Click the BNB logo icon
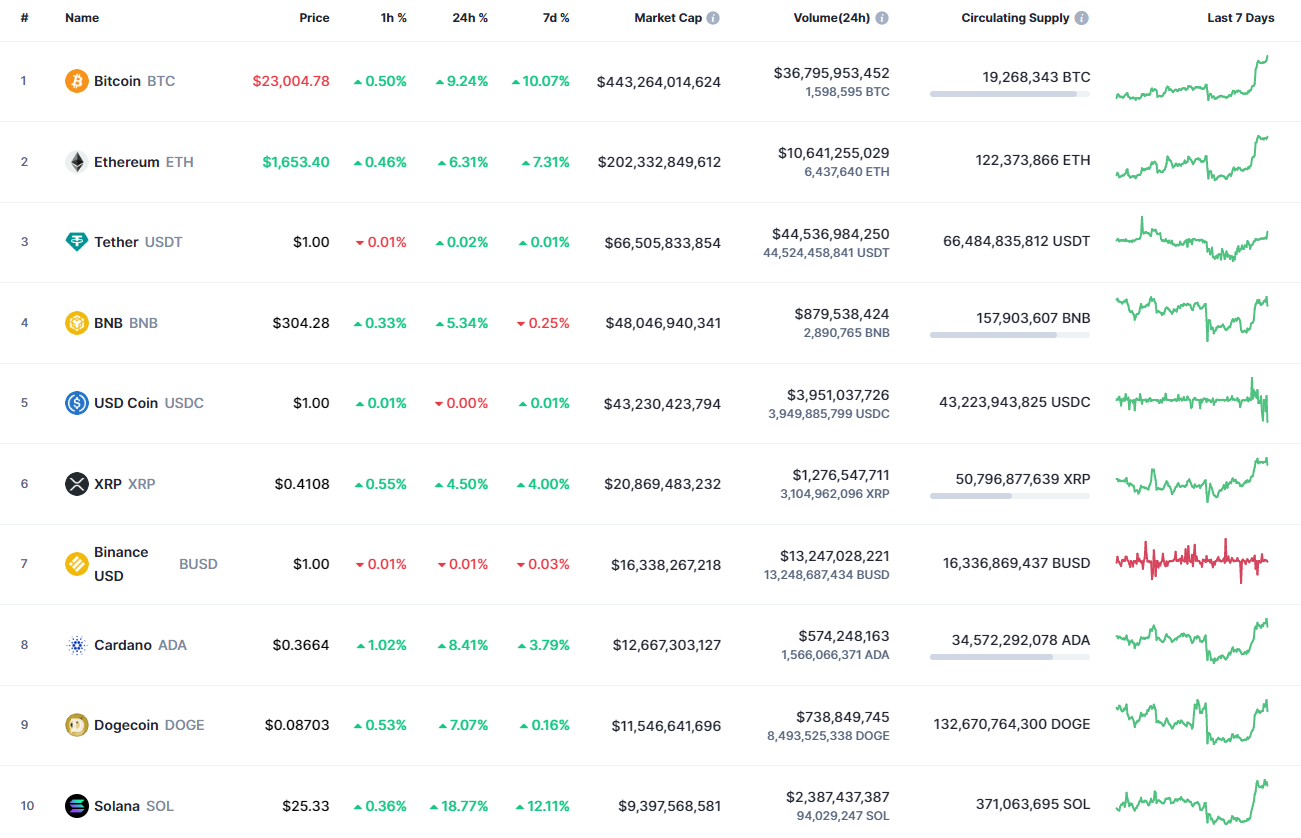This screenshot has height=838, width=1301. [x=75, y=322]
